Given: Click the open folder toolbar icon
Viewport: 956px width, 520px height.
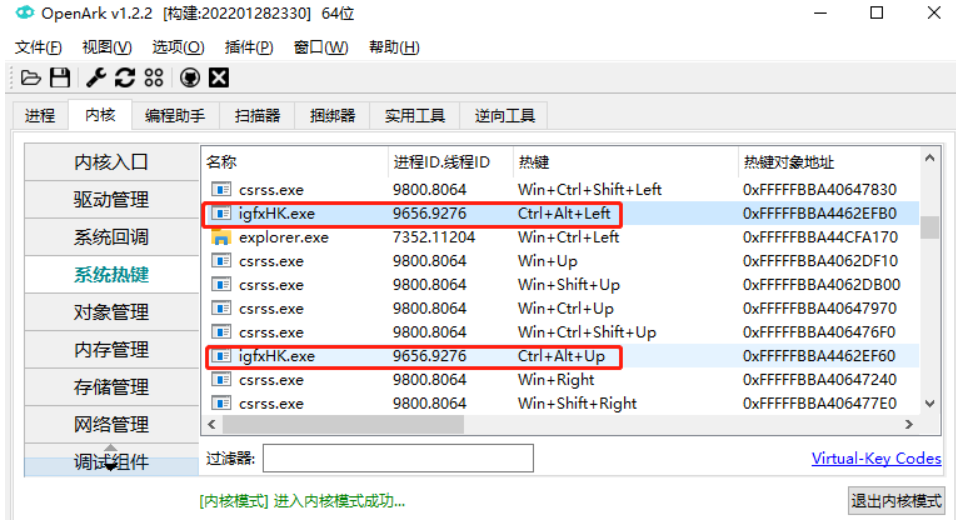Looking at the screenshot, I should [30, 78].
